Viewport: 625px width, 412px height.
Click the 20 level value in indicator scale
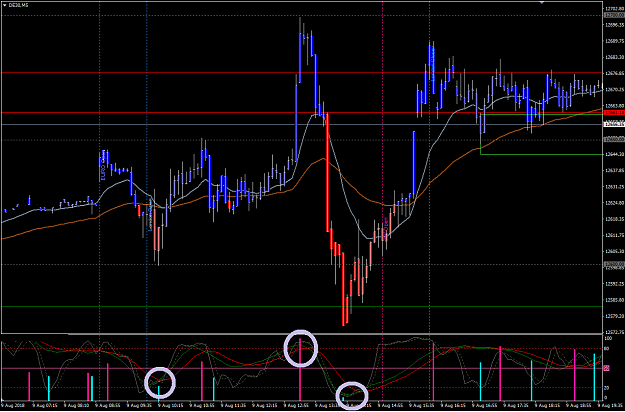pos(607,388)
